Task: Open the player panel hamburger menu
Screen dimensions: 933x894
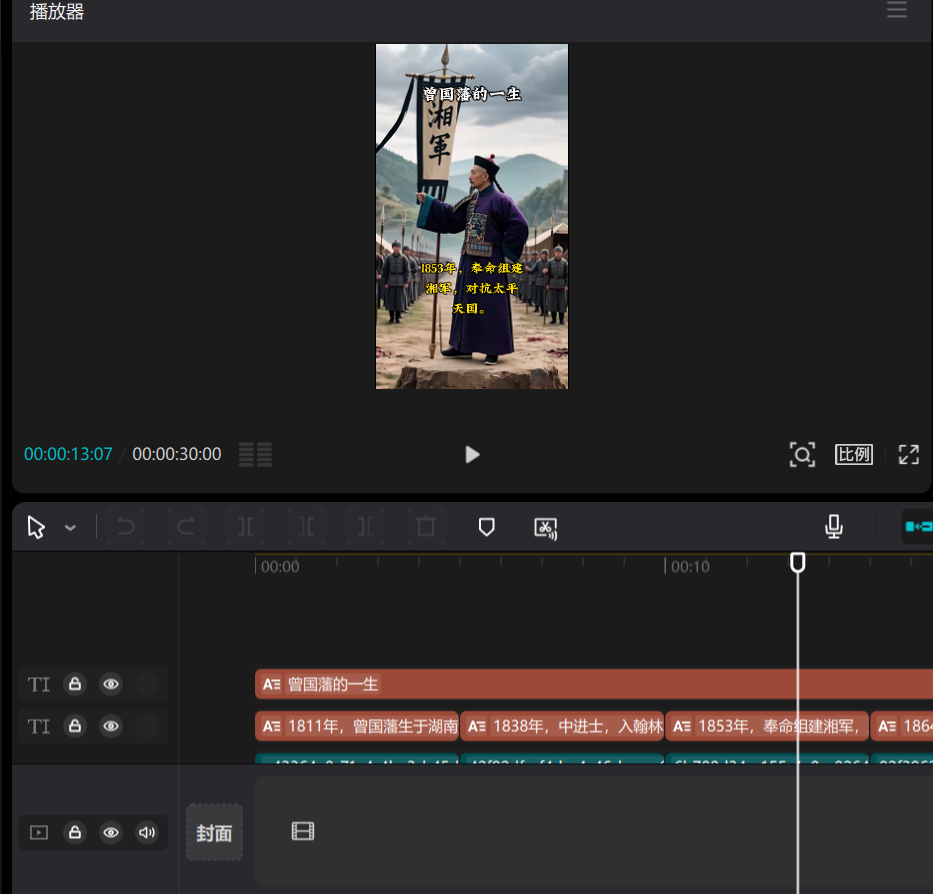Action: 896,10
